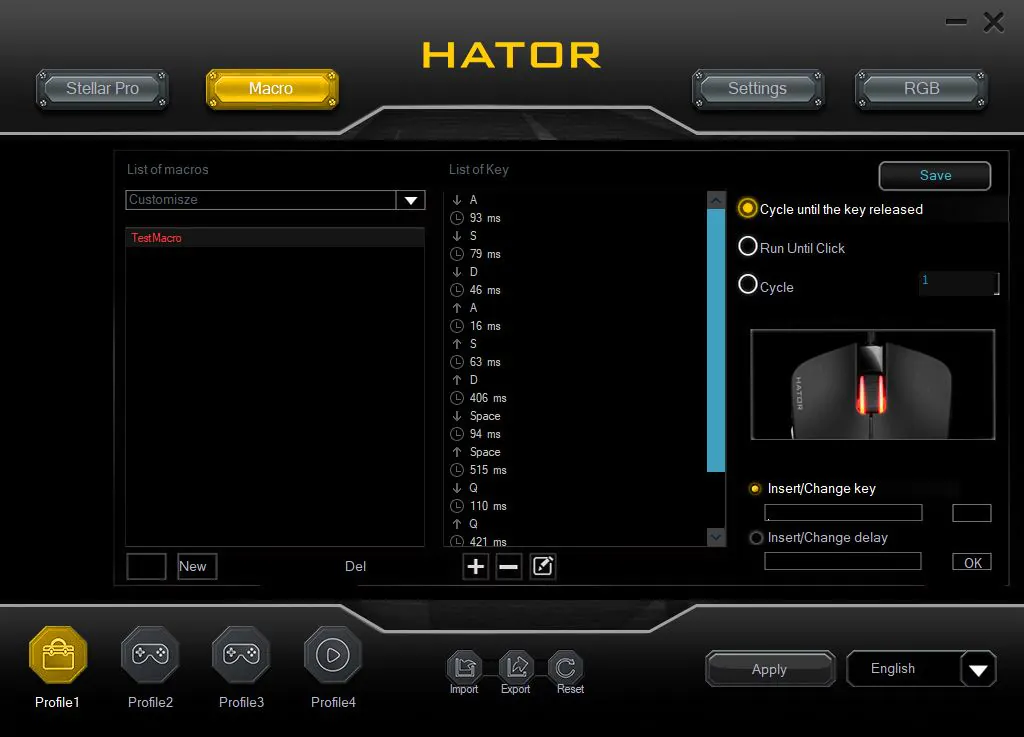Click the OK button

(x=972, y=562)
